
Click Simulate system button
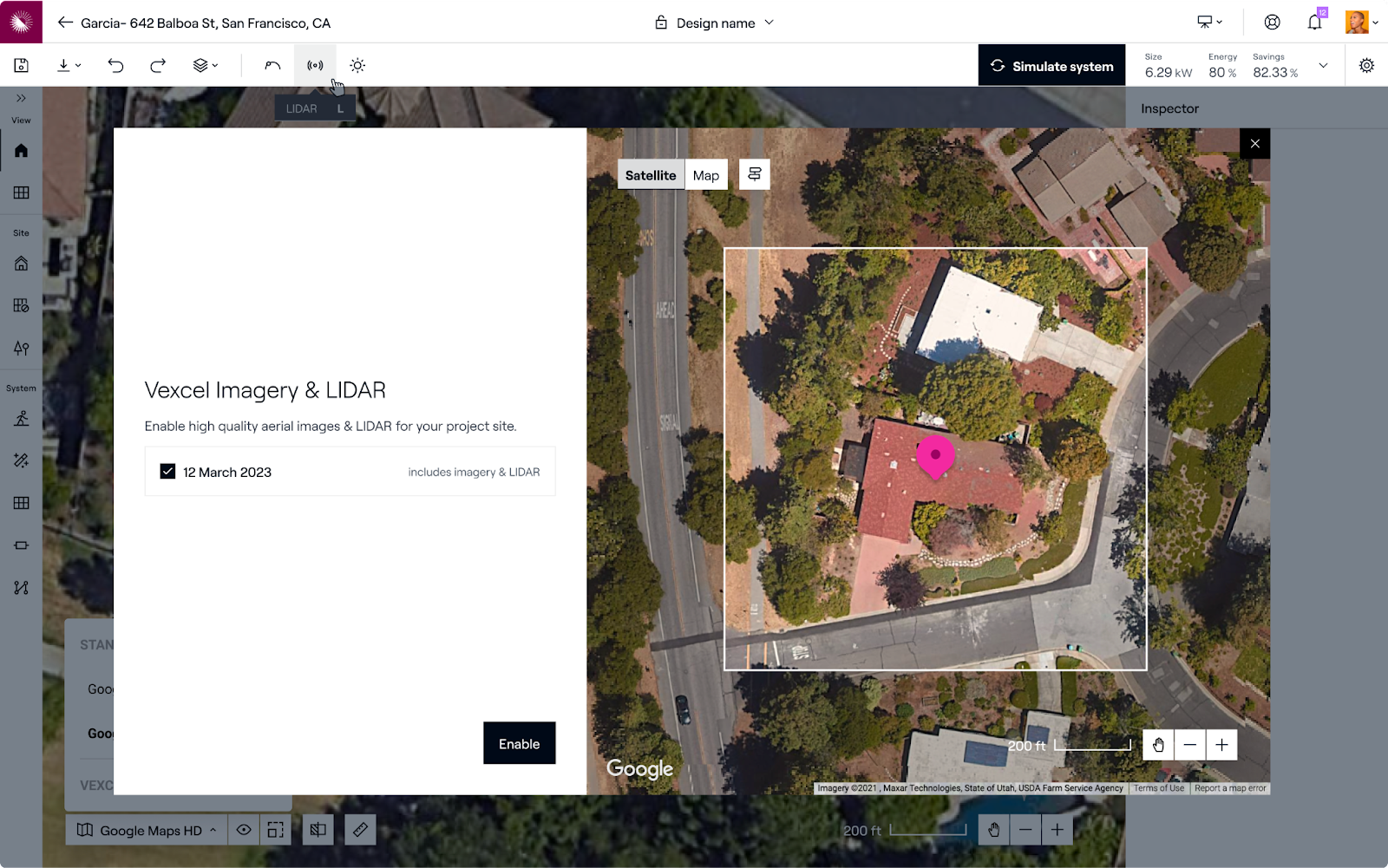click(1051, 66)
